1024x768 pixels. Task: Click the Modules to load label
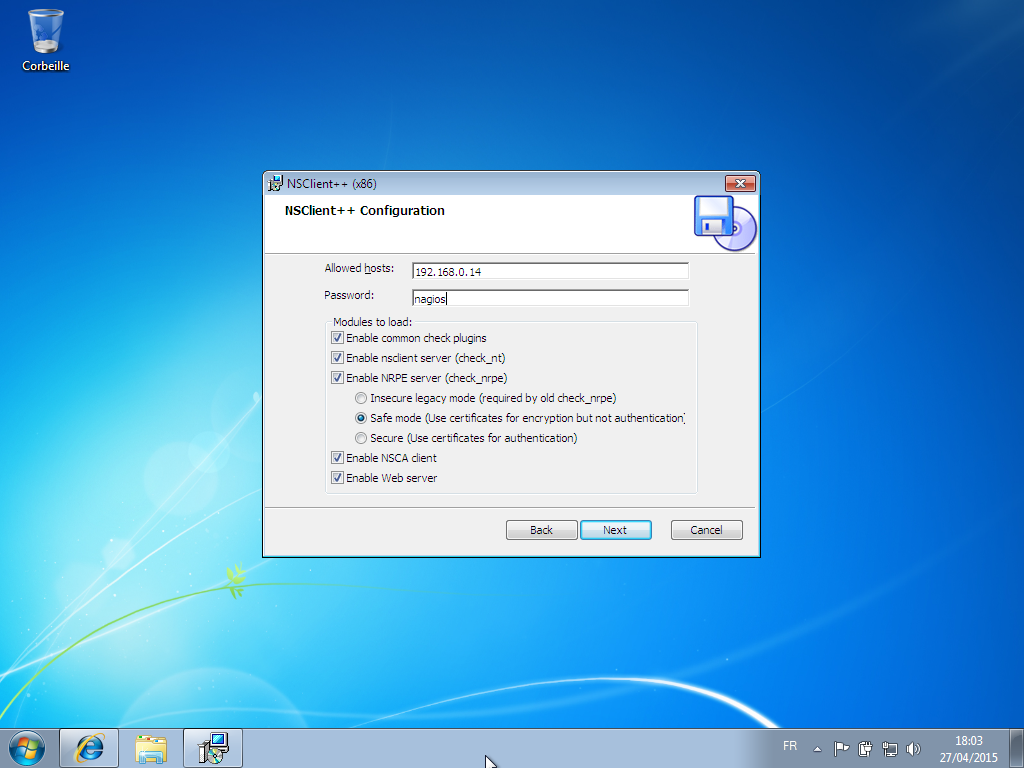[x=372, y=322]
